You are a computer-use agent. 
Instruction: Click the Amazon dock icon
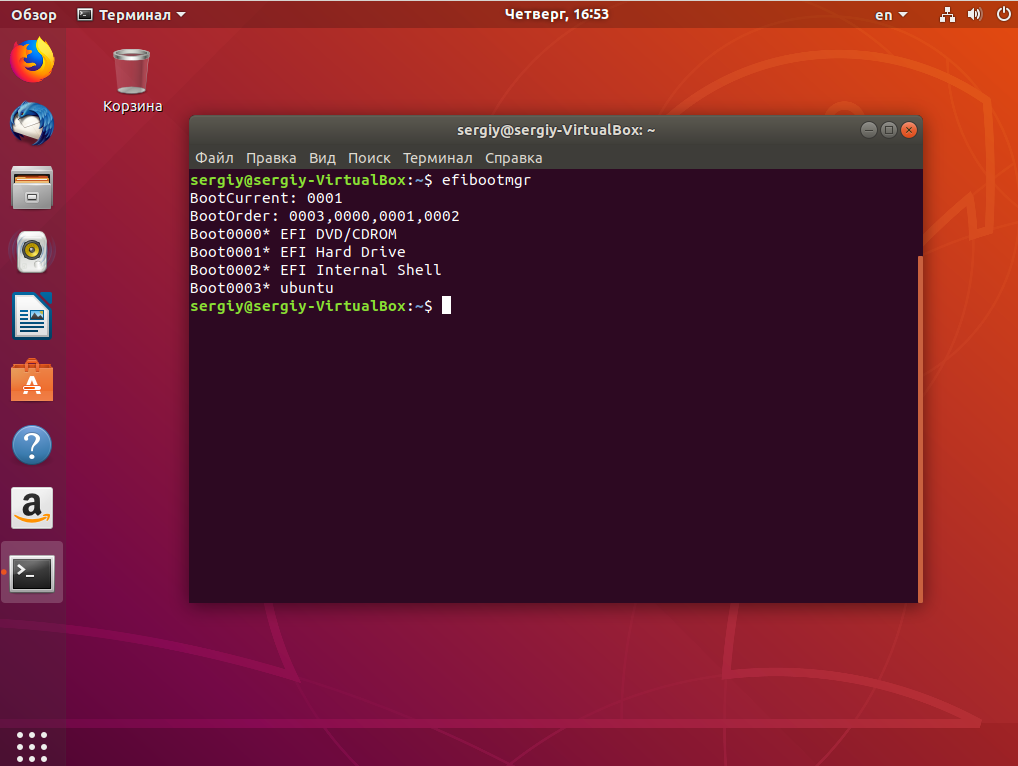tap(32, 508)
